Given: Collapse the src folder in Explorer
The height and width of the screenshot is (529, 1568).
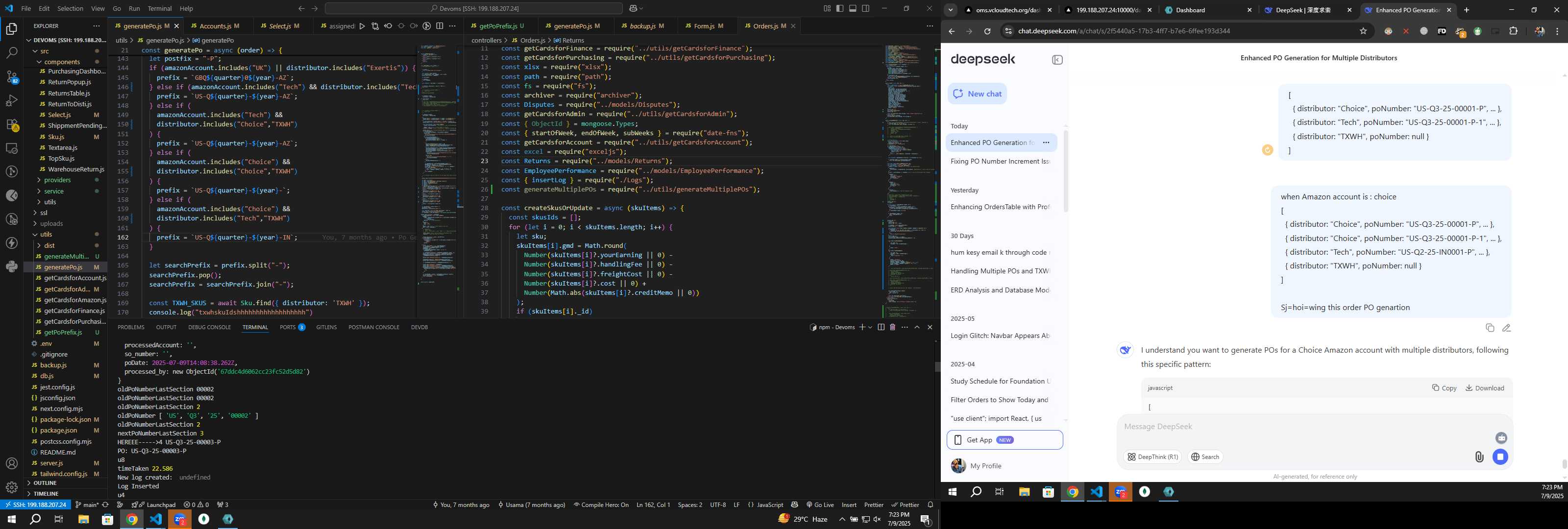Looking at the screenshot, I should (x=36, y=51).
